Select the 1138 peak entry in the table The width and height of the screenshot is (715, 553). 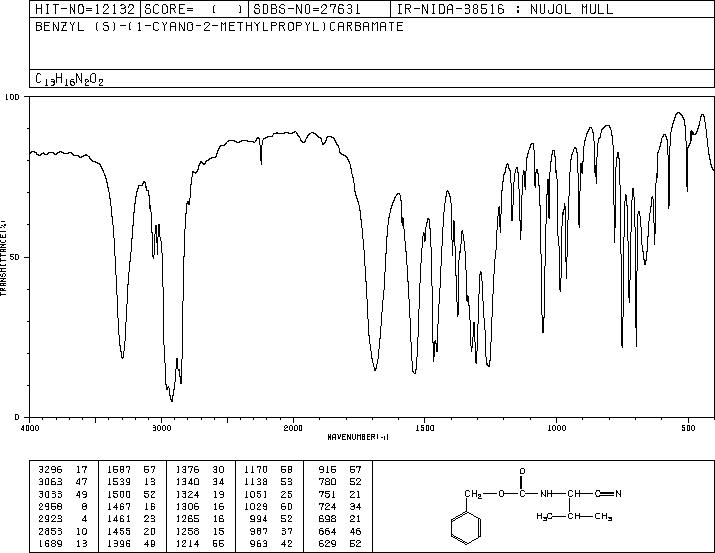(x=268, y=482)
